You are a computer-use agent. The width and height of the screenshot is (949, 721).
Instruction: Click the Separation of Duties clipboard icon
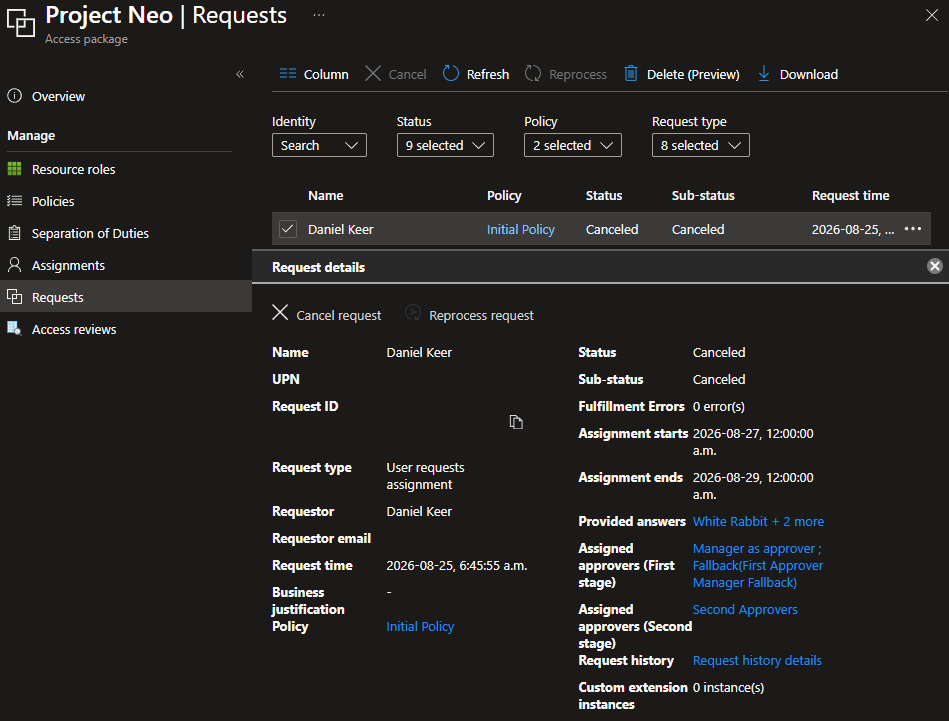point(15,233)
